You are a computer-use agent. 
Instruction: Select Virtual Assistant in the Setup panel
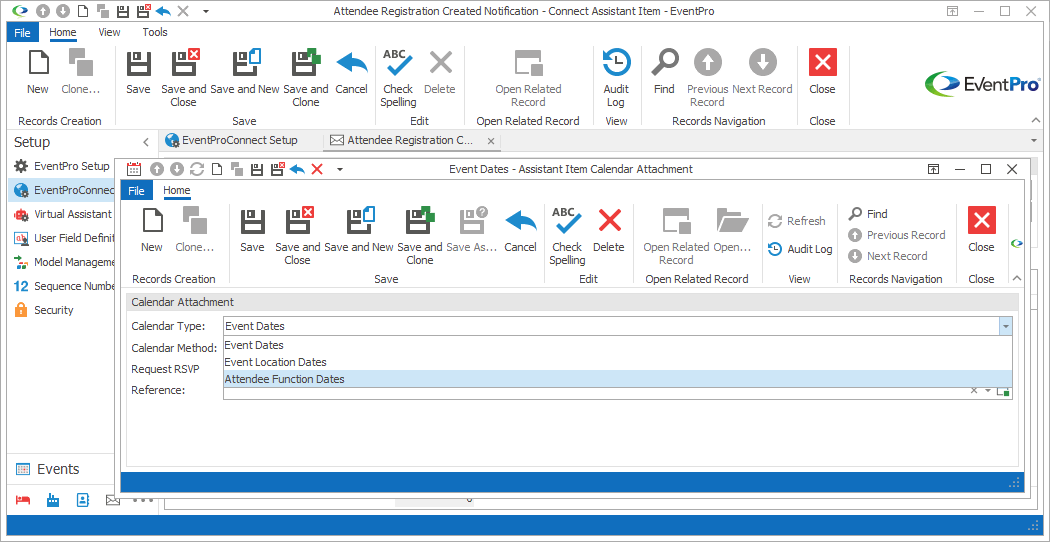(63, 214)
